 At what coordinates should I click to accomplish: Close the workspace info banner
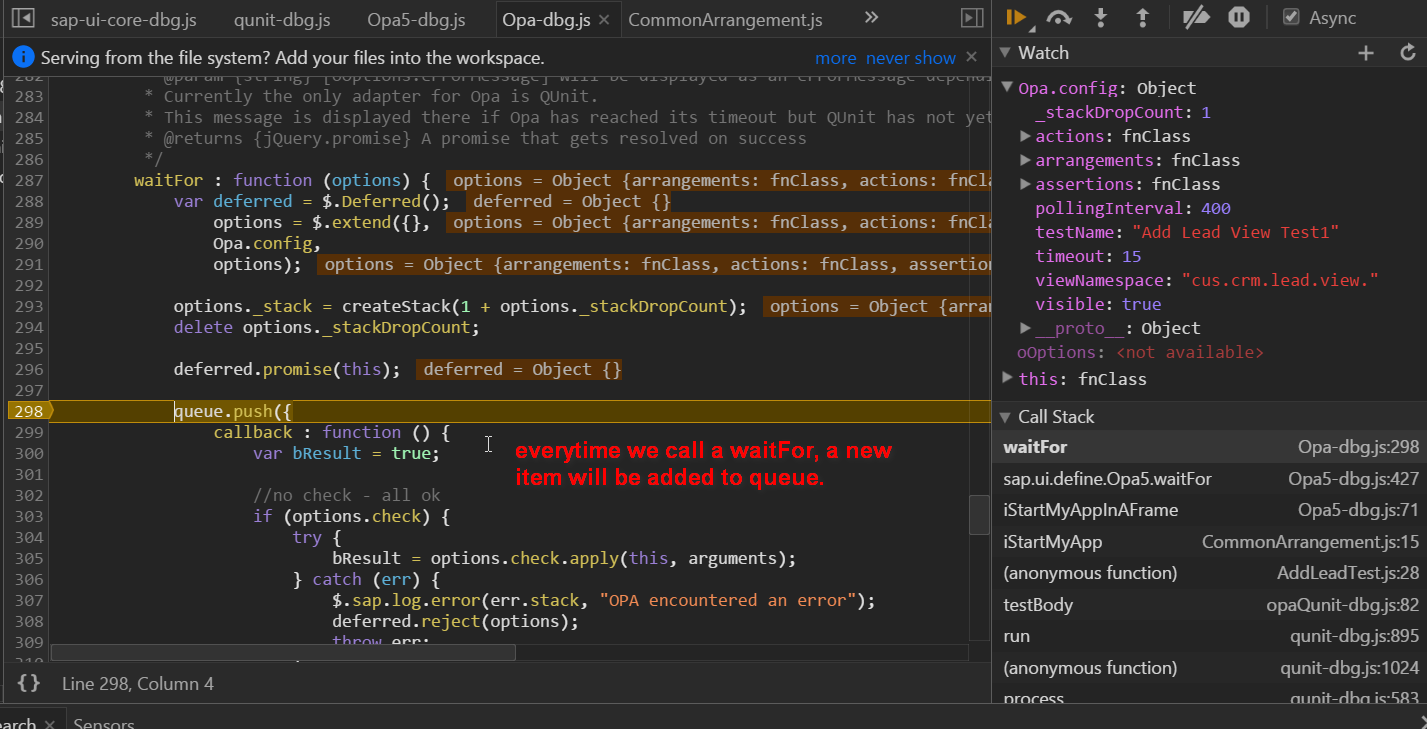[x=972, y=58]
